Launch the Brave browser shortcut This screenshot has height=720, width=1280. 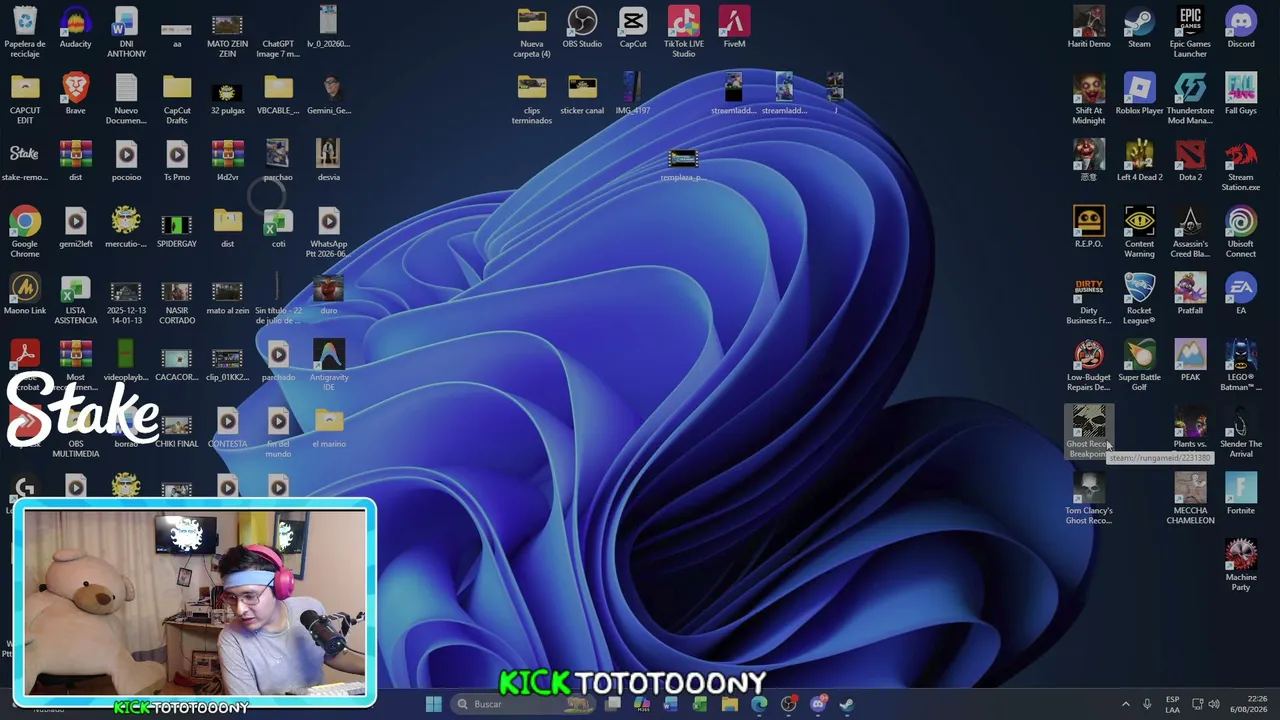pos(75,94)
